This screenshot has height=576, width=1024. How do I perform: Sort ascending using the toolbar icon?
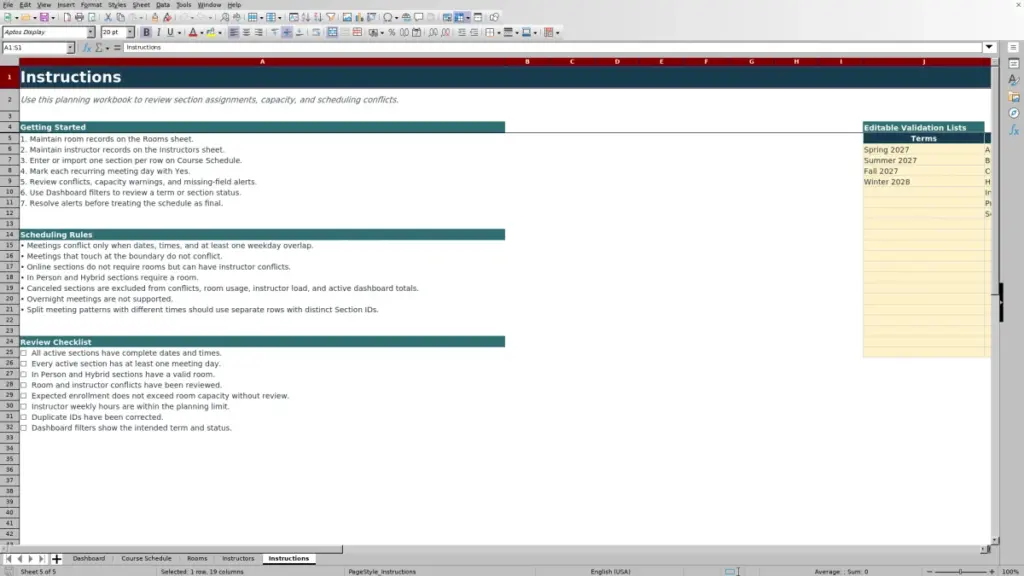pyautogui.click(x=306, y=18)
